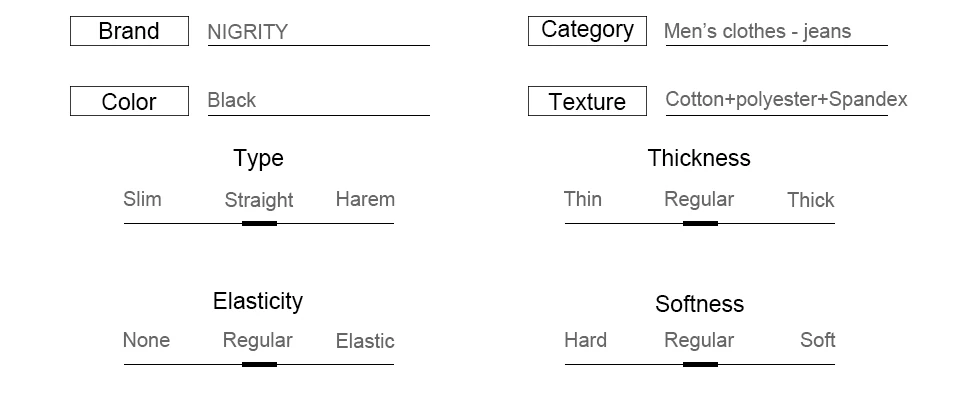
Task: Click the Black color field
Action: (318, 101)
